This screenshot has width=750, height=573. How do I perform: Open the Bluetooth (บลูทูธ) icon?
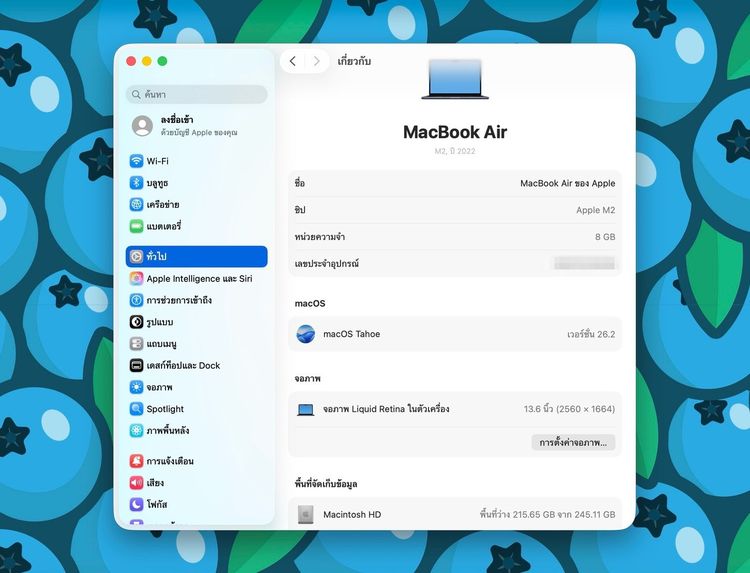click(x=136, y=183)
